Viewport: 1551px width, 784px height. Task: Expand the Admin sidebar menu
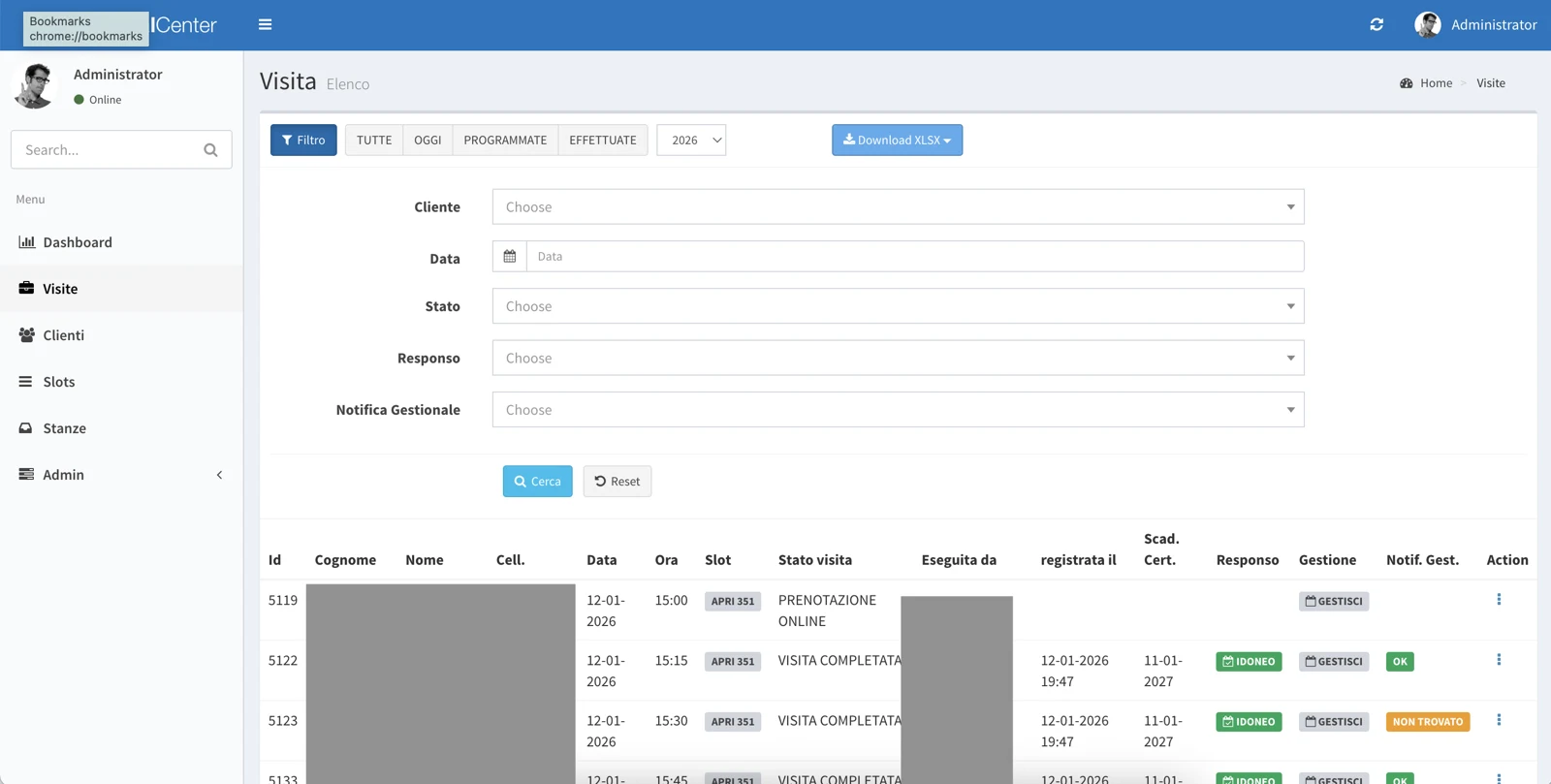121,475
